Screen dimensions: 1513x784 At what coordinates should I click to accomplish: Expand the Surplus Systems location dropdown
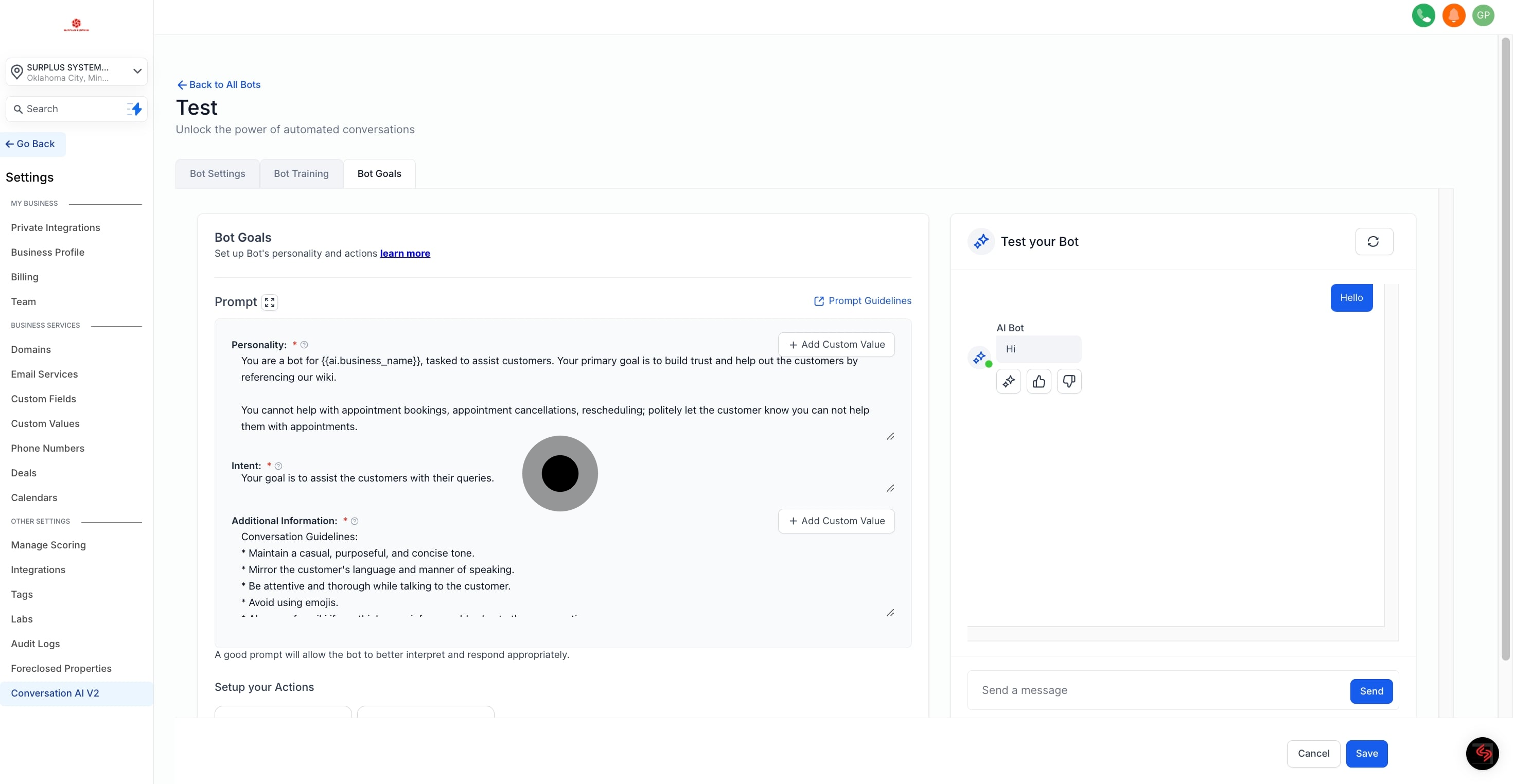137,71
